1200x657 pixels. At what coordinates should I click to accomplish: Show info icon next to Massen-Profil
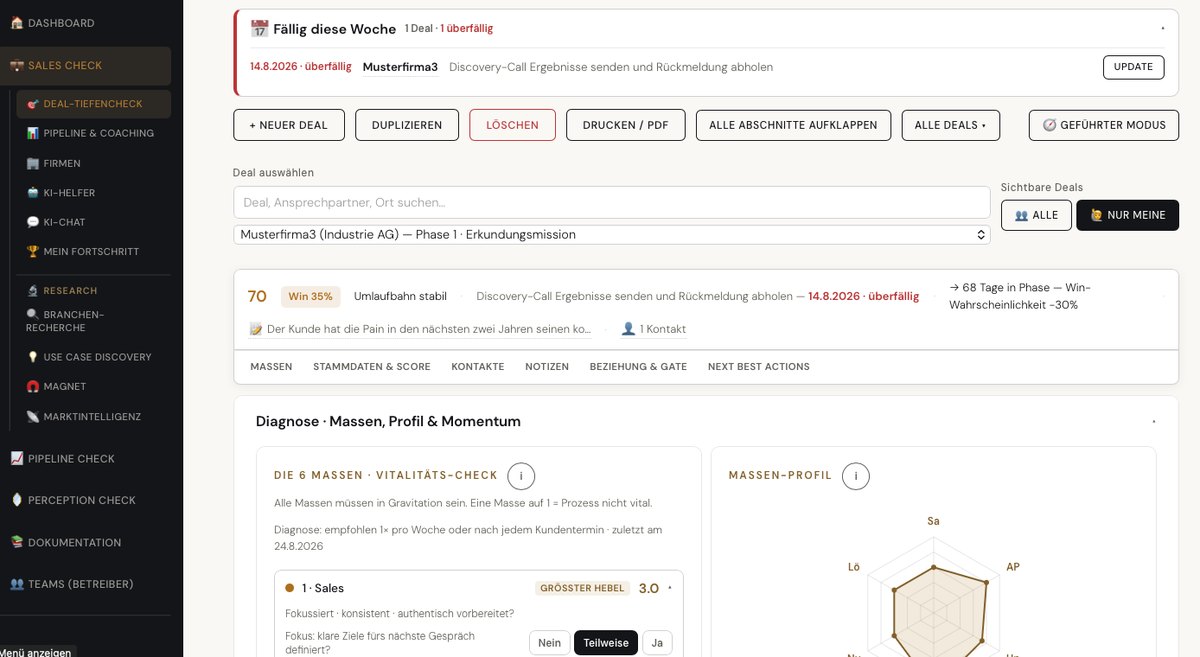pos(855,476)
